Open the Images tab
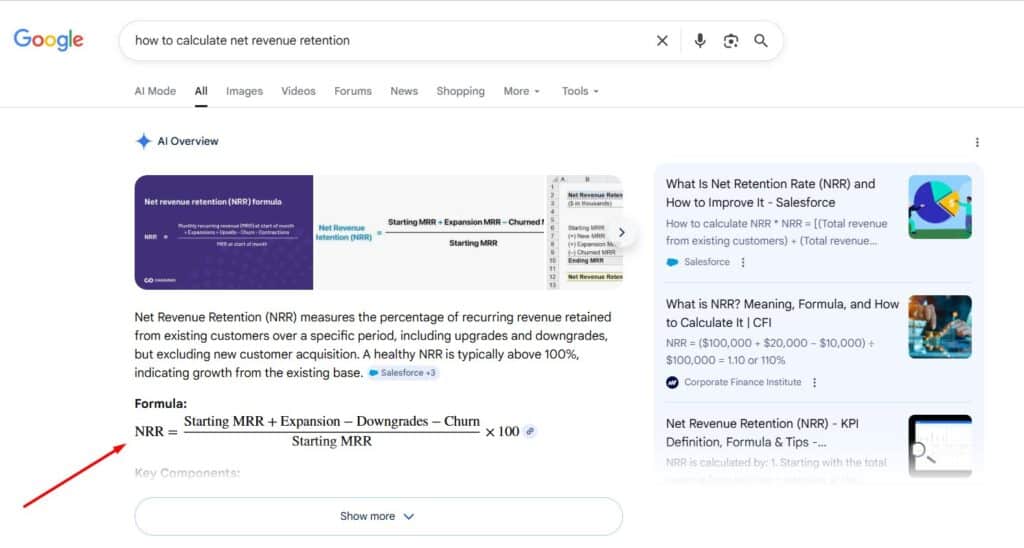1024x548 pixels. 244,91
